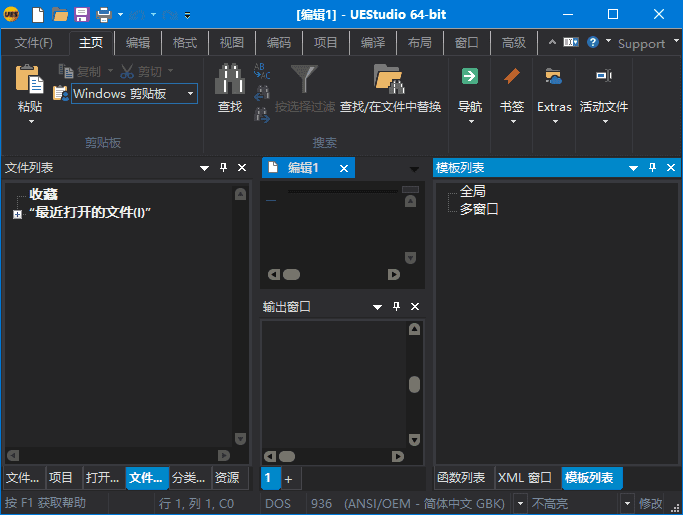Toggle auto-hide pin on 输出窗口 panel
This screenshot has width=683, height=515.
pyautogui.click(x=396, y=307)
